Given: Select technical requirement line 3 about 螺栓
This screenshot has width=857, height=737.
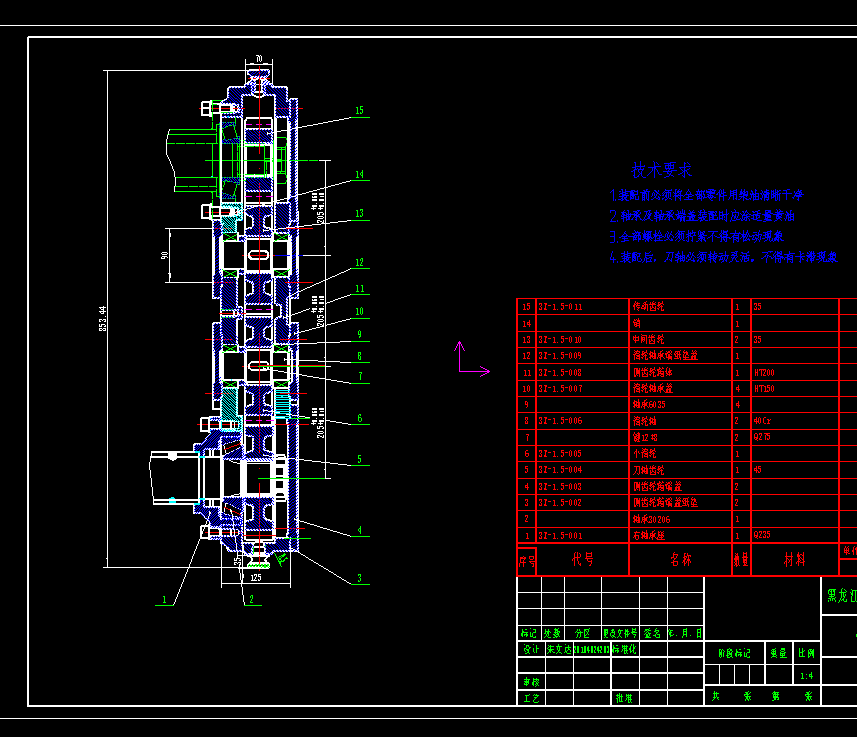Looking at the screenshot, I should 696,237.
